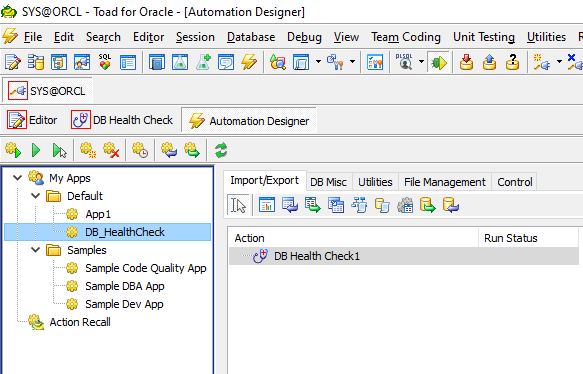Click the chart report action icon
The image size is (583, 374).
tap(267, 205)
